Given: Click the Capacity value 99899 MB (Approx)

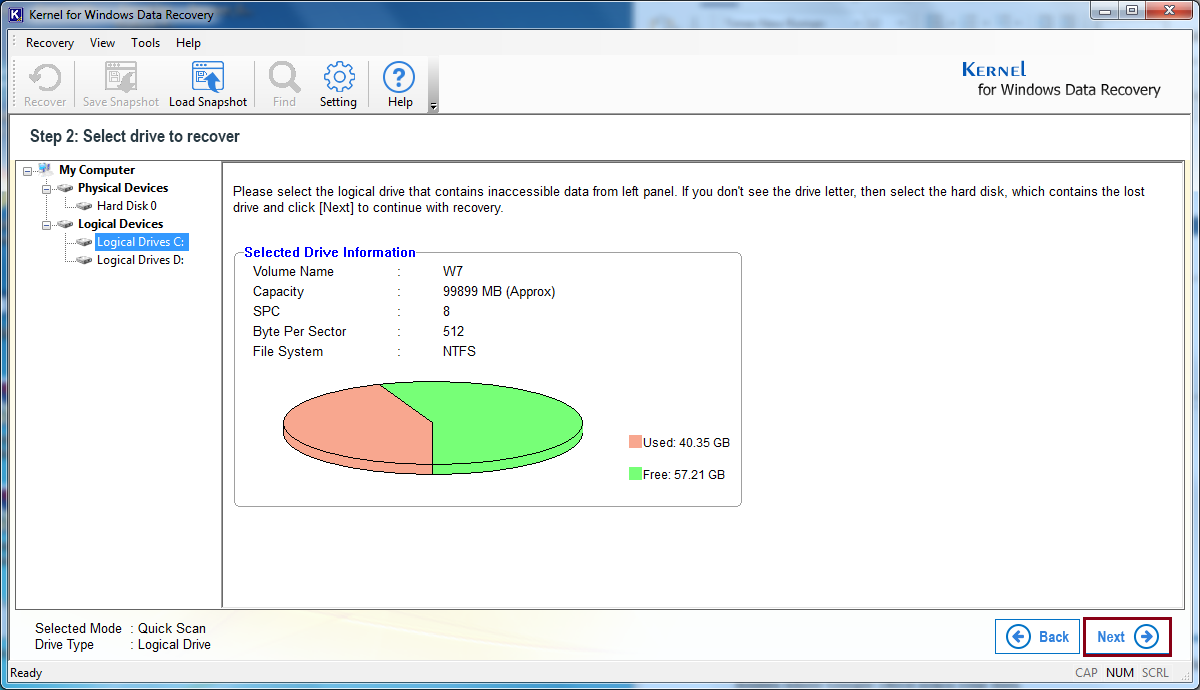Looking at the screenshot, I should (499, 292).
